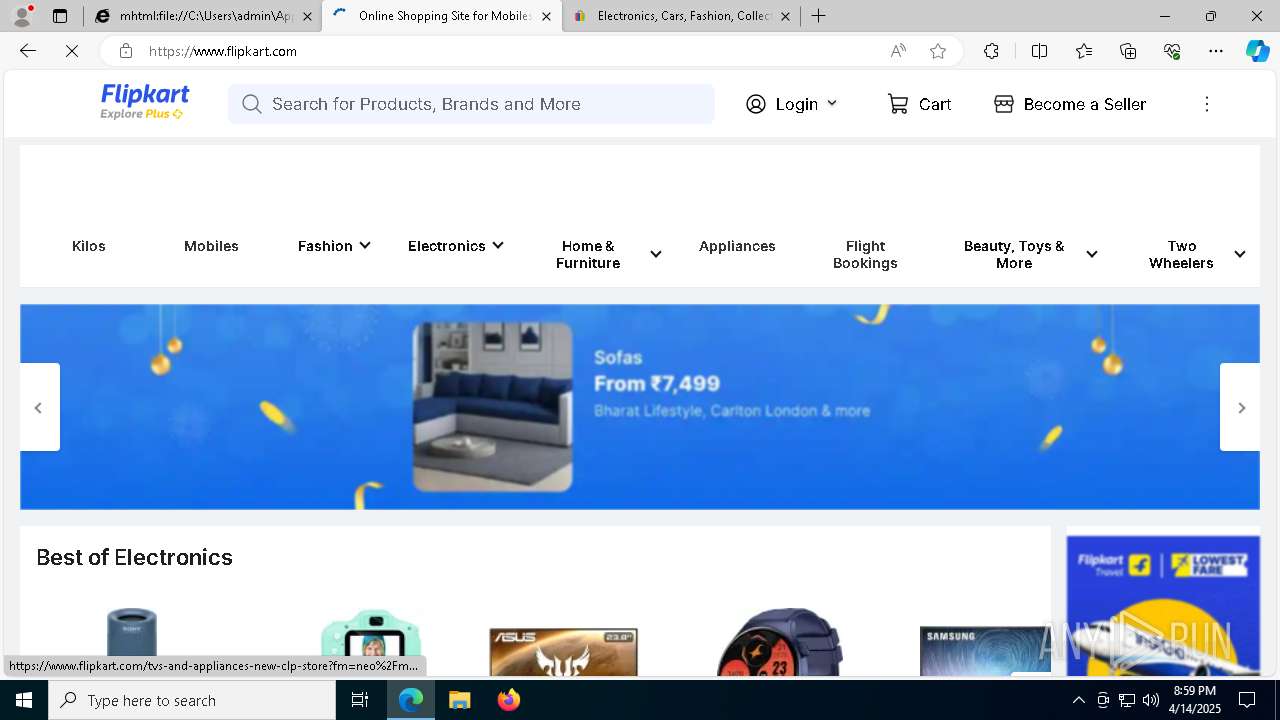Screen dimensions: 1280x720
Task: Open the Tab actions menu icon
Action: tap(60, 16)
